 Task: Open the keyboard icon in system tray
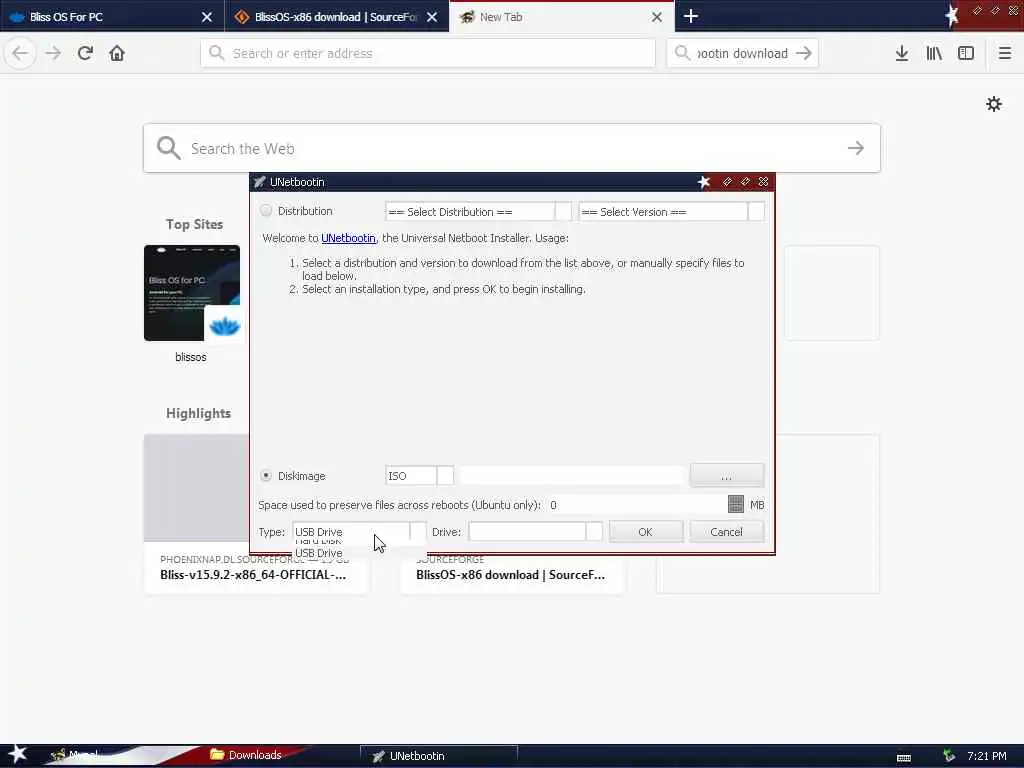coord(904,757)
